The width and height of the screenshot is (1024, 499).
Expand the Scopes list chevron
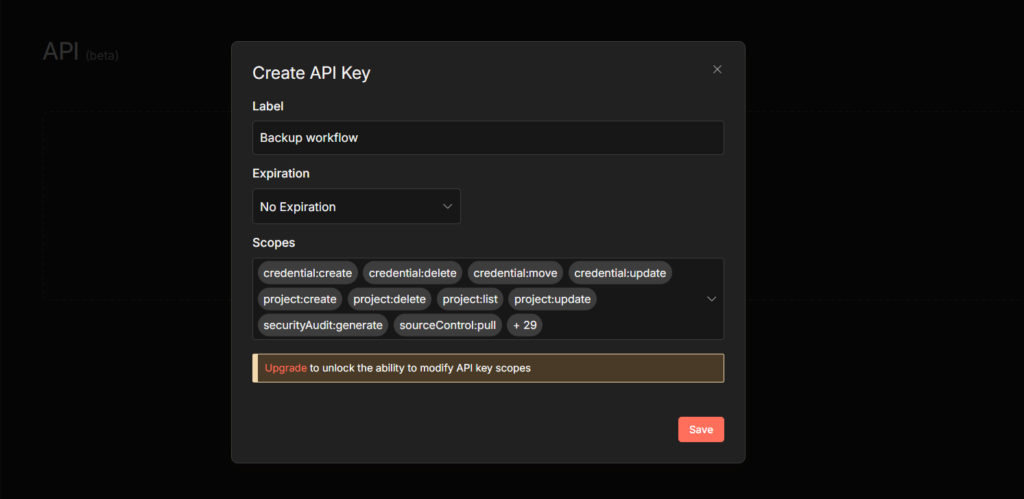[x=711, y=299]
